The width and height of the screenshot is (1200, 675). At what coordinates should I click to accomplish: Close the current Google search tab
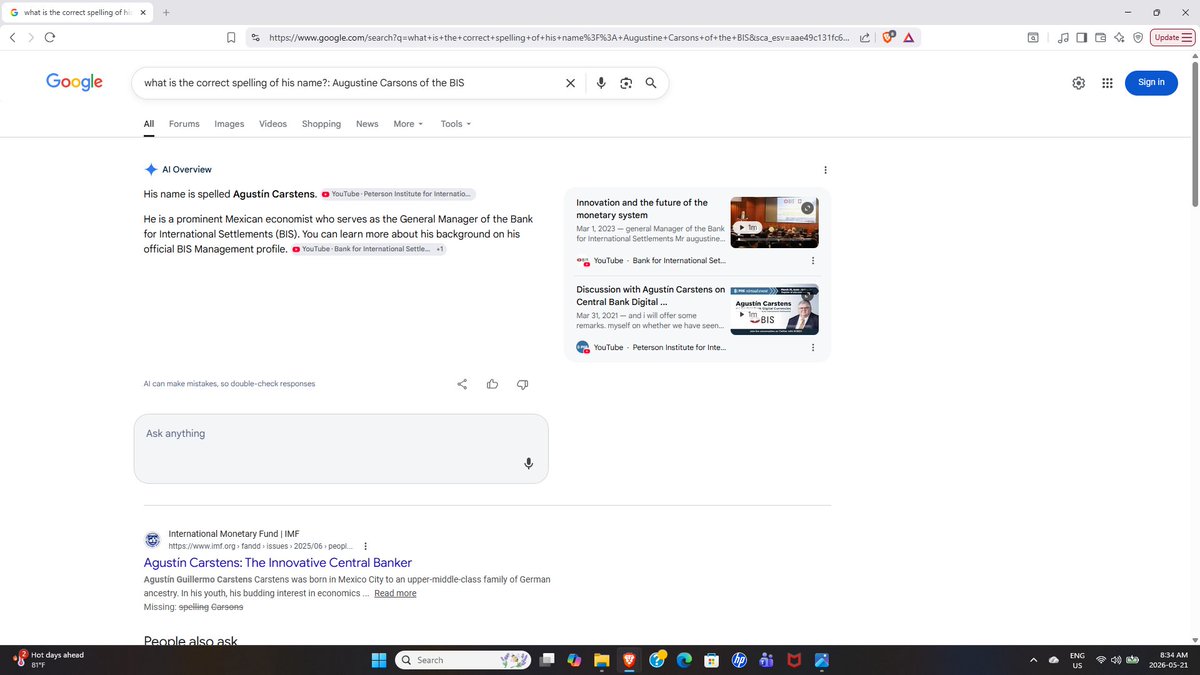click(141, 12)
